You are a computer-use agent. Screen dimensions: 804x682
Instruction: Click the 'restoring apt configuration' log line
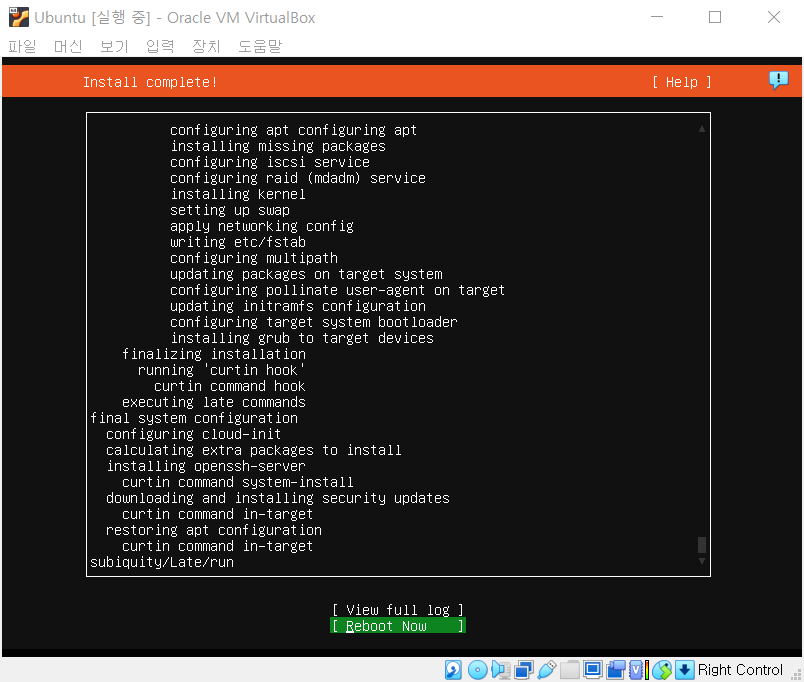click(x=214, y=530)
